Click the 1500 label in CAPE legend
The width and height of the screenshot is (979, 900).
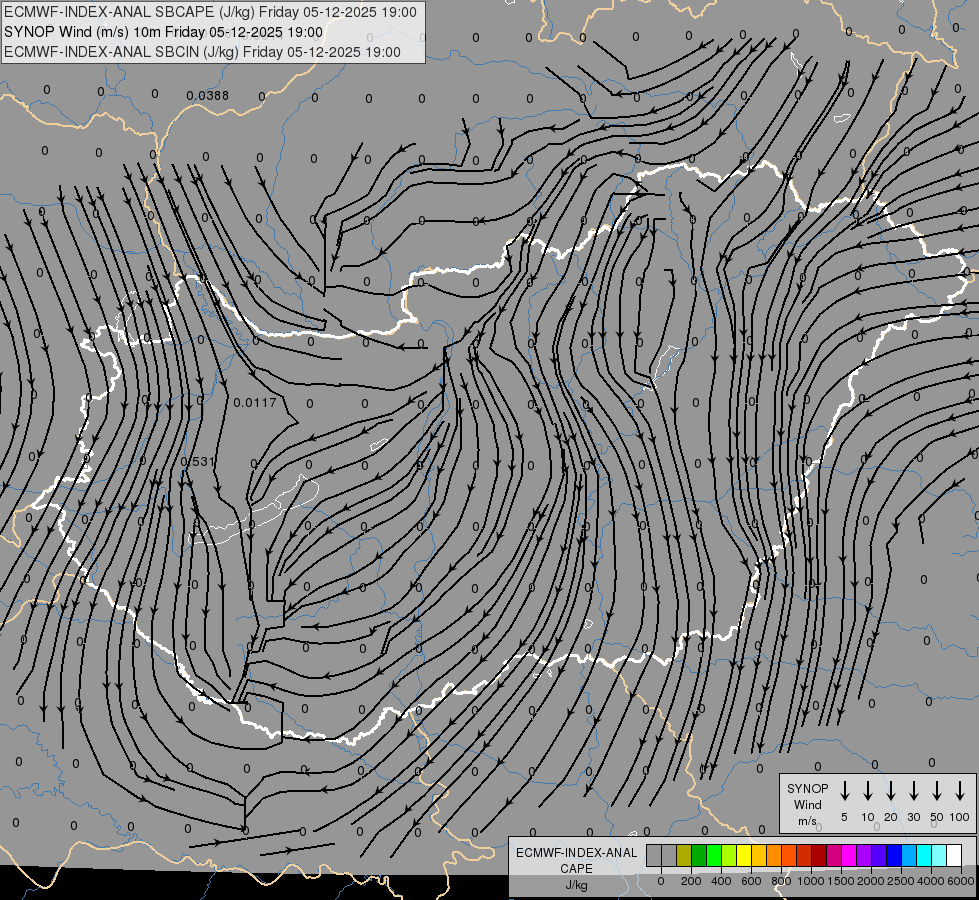click(x=841, y=881)
